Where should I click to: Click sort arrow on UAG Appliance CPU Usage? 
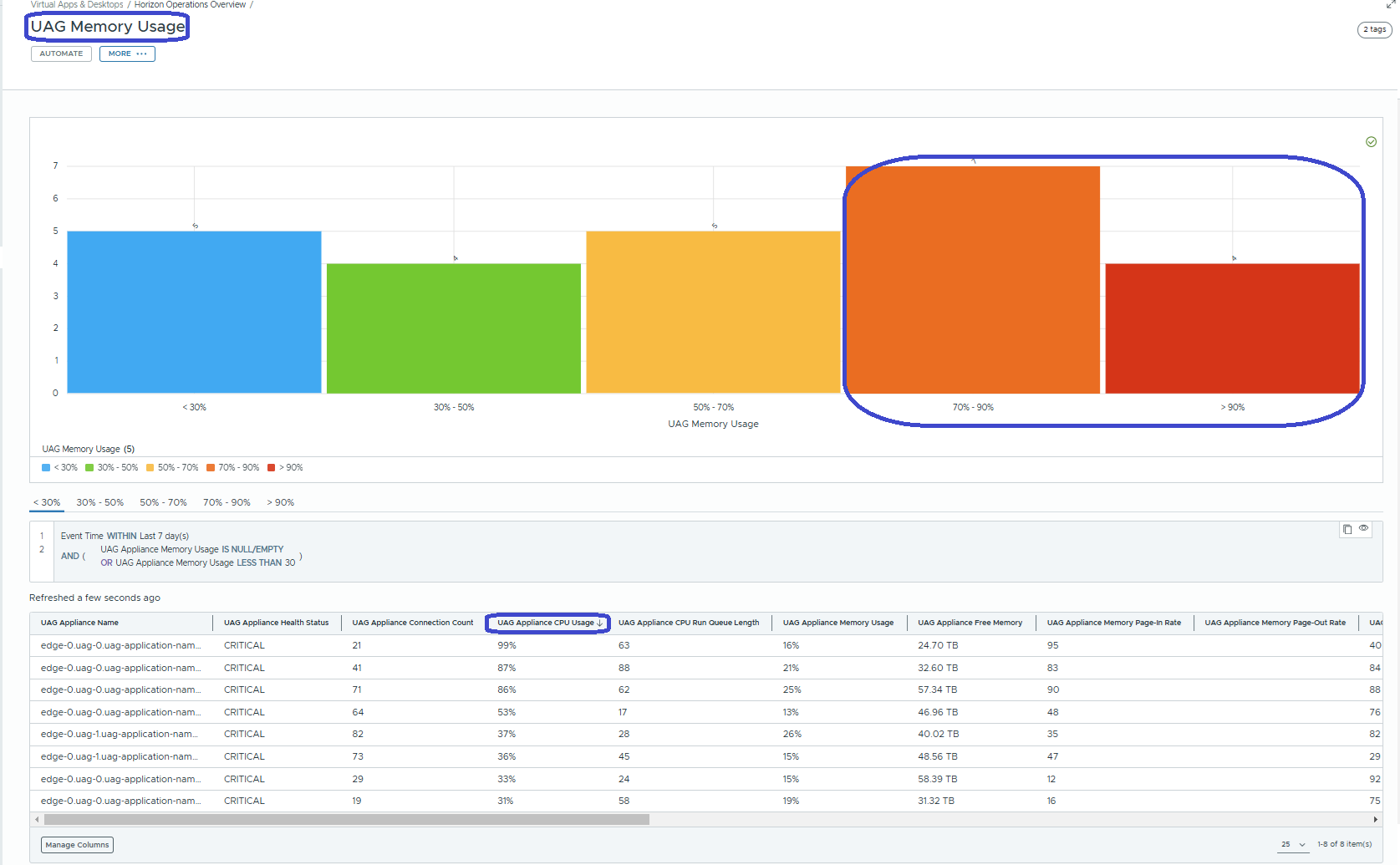click(599, 623)
